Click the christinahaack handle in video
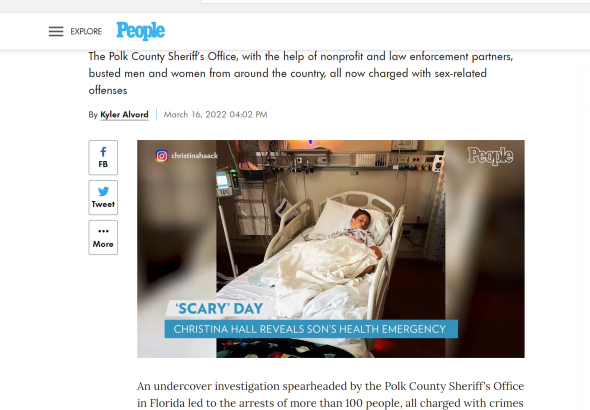 click(x=195, y=156)
